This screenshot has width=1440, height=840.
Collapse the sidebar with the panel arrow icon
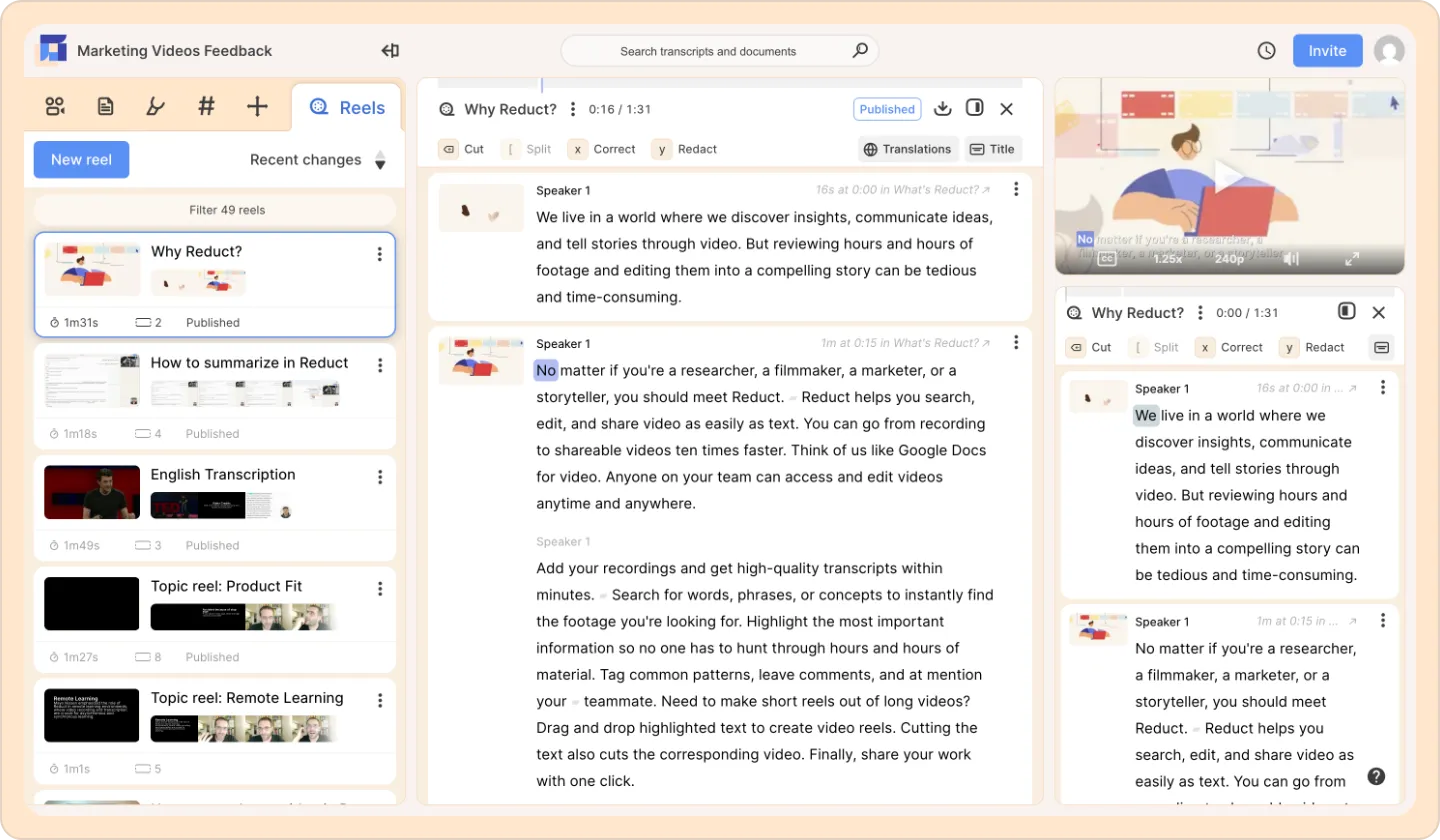click(x=390, y=51)
